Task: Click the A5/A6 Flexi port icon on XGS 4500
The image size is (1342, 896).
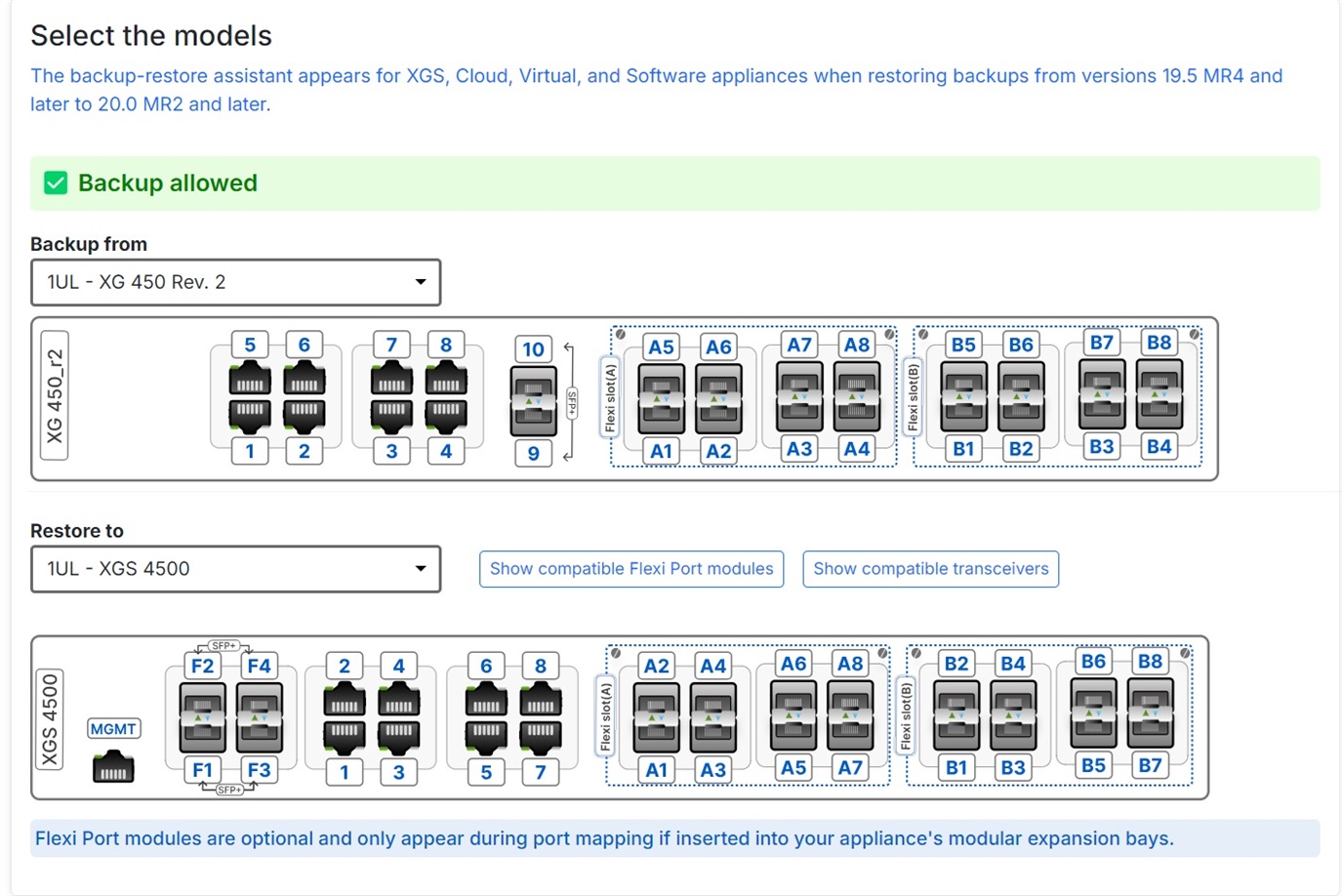Action: point(793,716)
